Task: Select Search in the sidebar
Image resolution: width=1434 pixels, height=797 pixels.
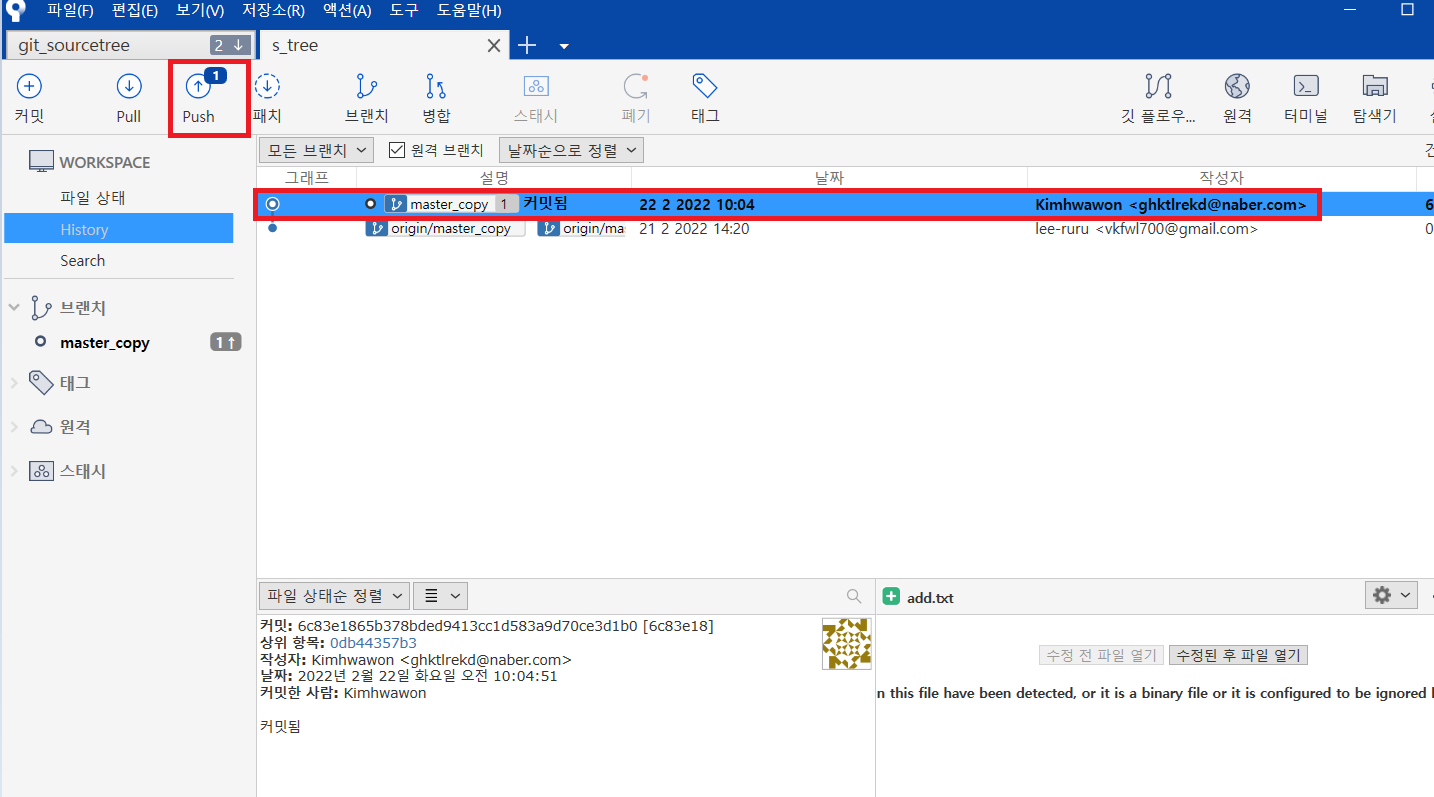Action: [82, 260]
